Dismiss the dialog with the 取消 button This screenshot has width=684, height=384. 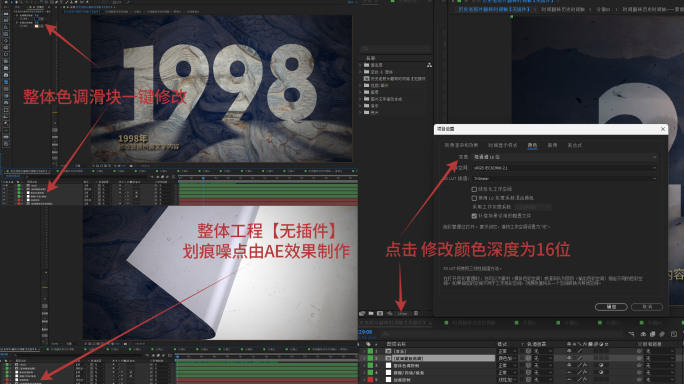(646, 307)
